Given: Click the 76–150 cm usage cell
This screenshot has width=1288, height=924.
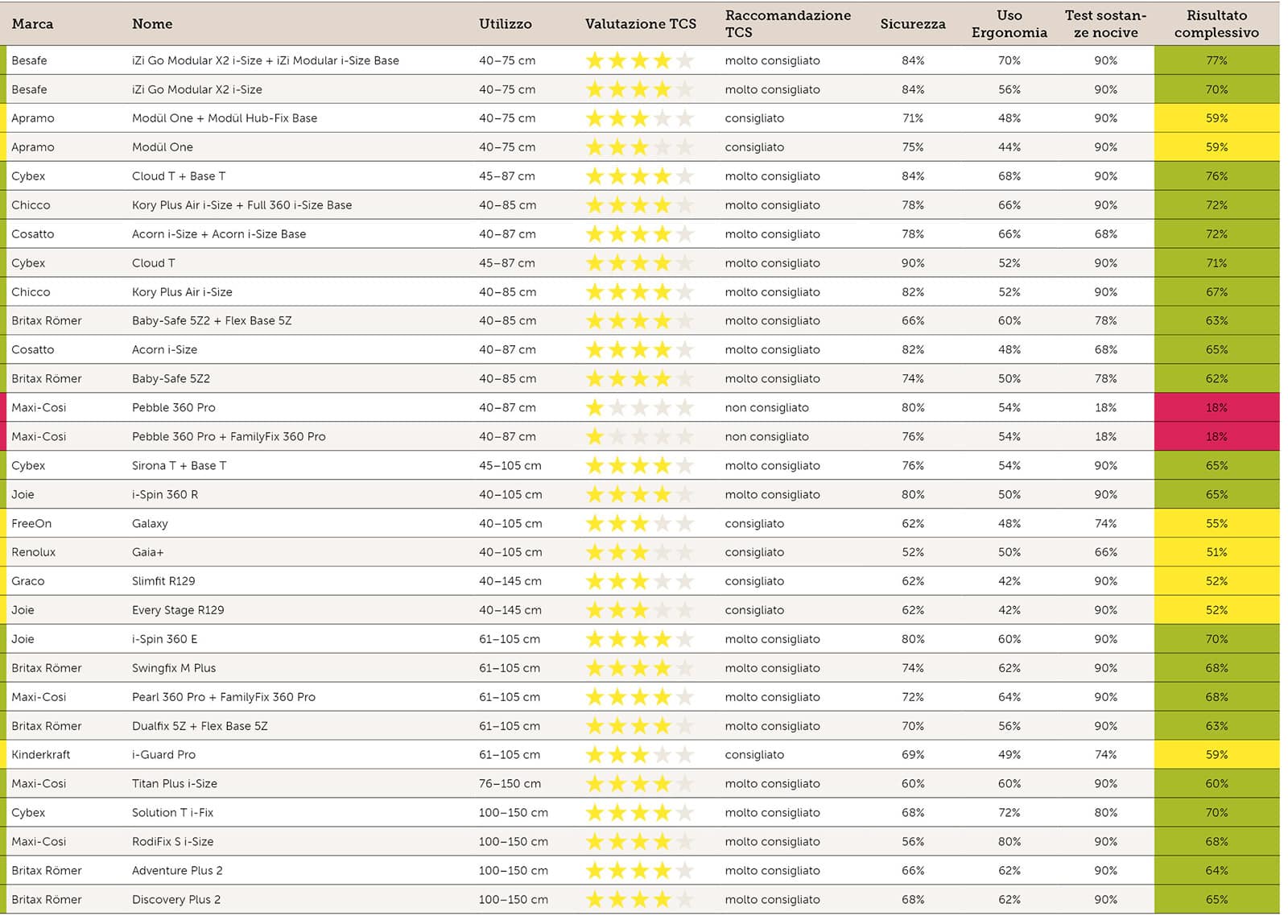Looking at the screenshot, I should point(510,784).
